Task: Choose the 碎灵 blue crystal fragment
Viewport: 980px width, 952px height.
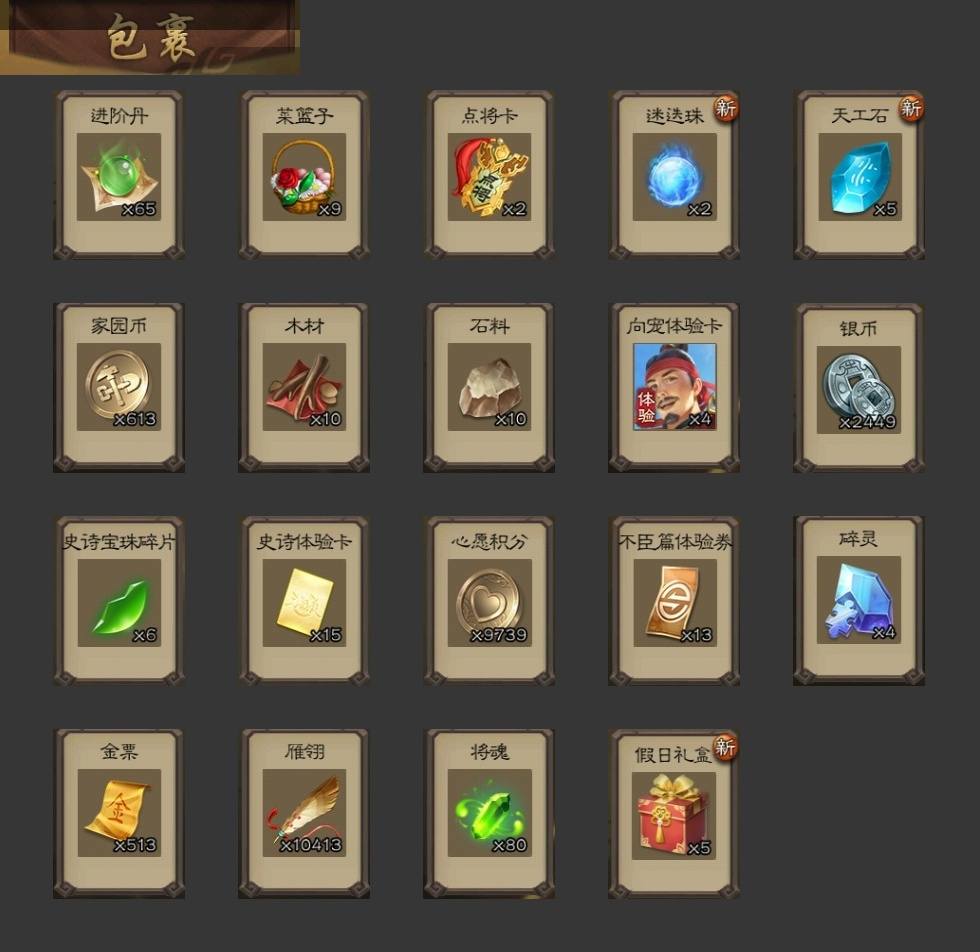Action: [x=859, y=599]
